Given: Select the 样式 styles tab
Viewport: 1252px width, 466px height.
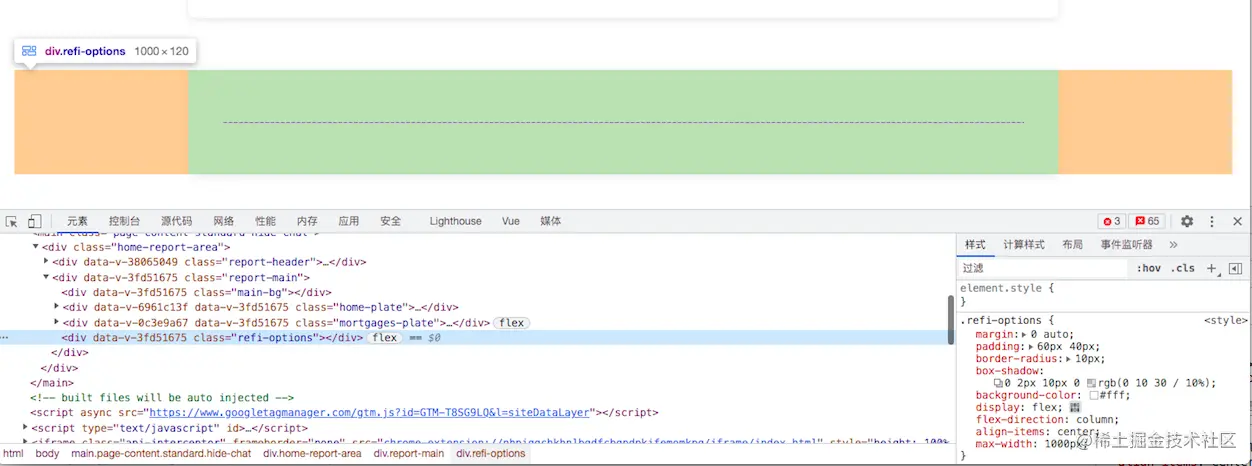Looking at the screenshot, I should coord(975,244).
